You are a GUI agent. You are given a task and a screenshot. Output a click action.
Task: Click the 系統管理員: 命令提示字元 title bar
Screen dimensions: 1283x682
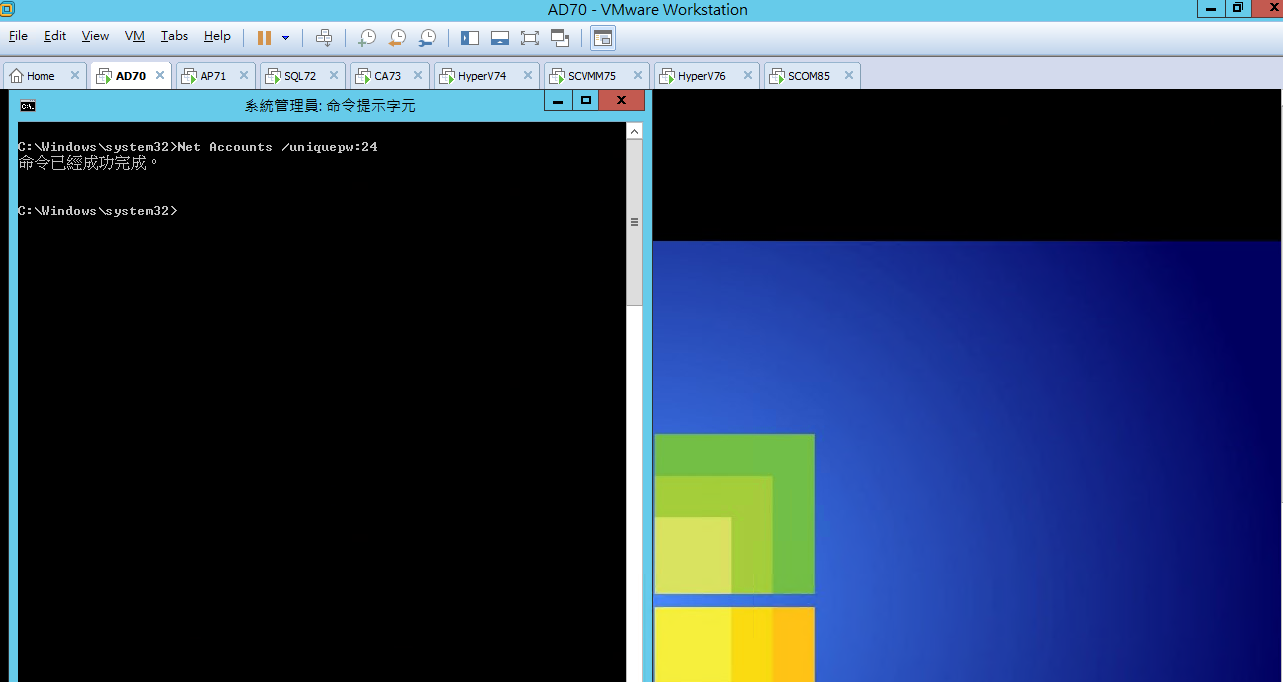(330, 105)
